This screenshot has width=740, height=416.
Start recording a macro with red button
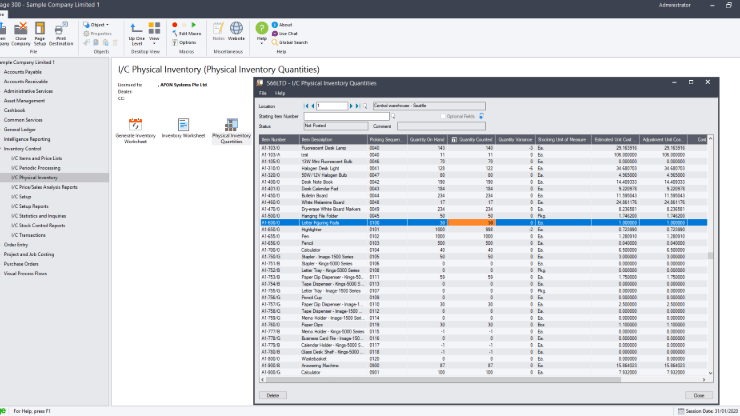click(175, 25)
